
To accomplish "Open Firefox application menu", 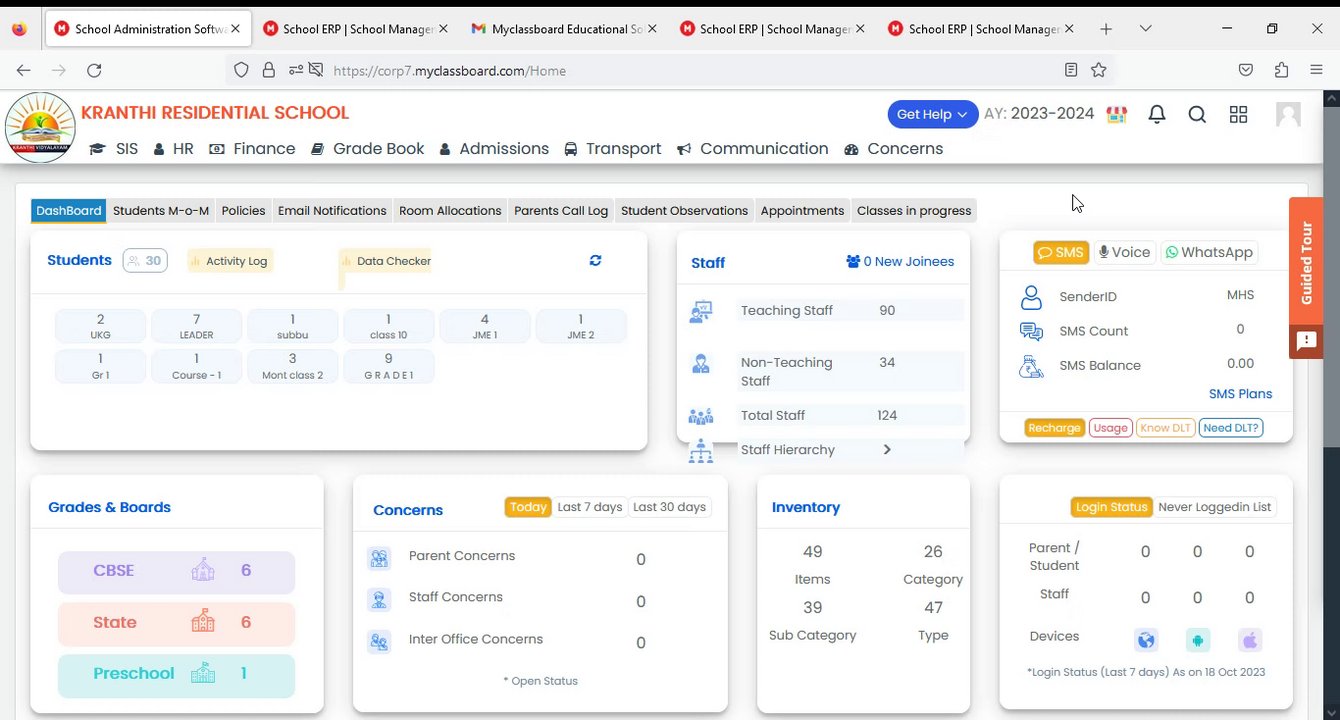I will [1316, 70].
